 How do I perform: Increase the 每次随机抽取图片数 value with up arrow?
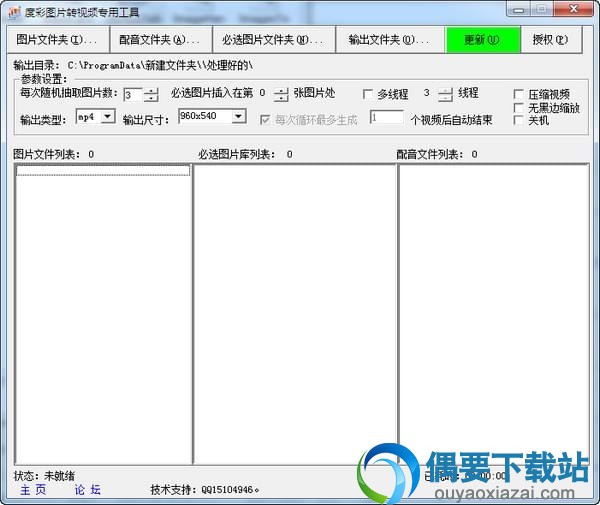(x=152, y=91)
